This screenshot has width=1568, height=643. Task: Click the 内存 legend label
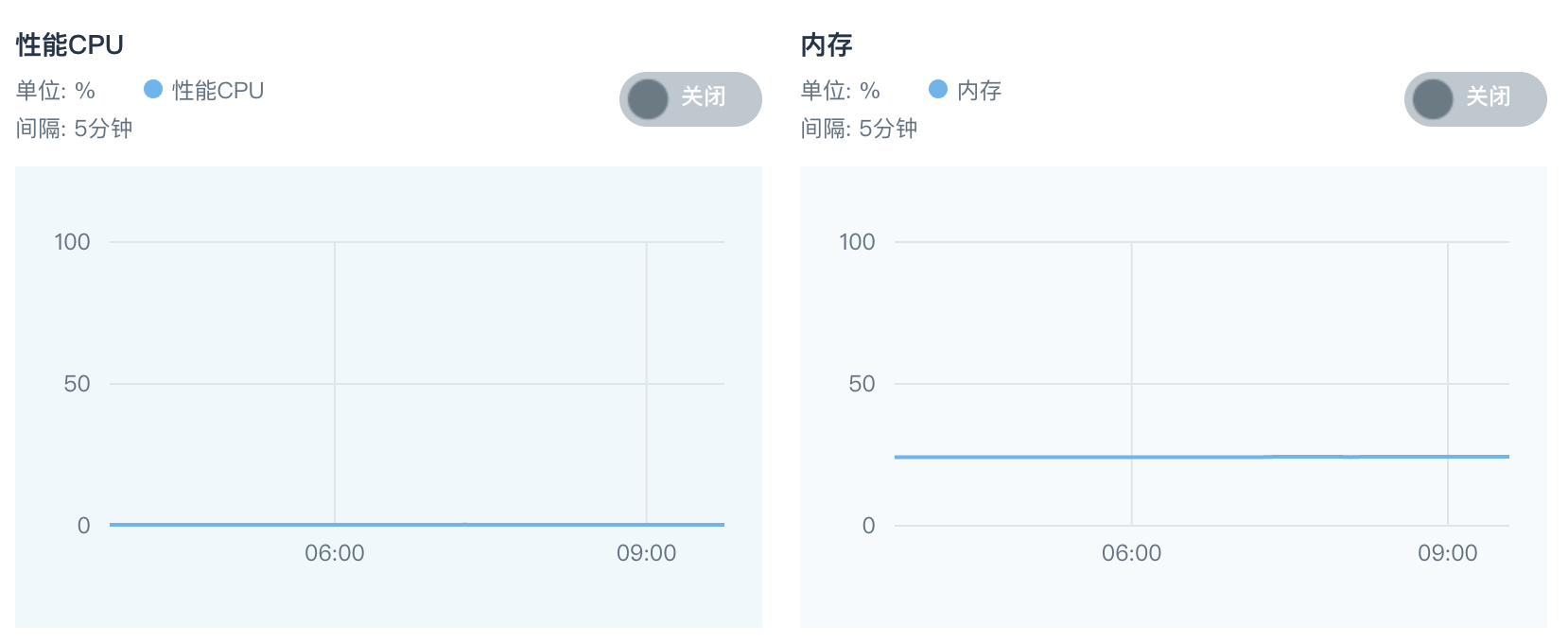pyautogui.click(x=979, y=91)
